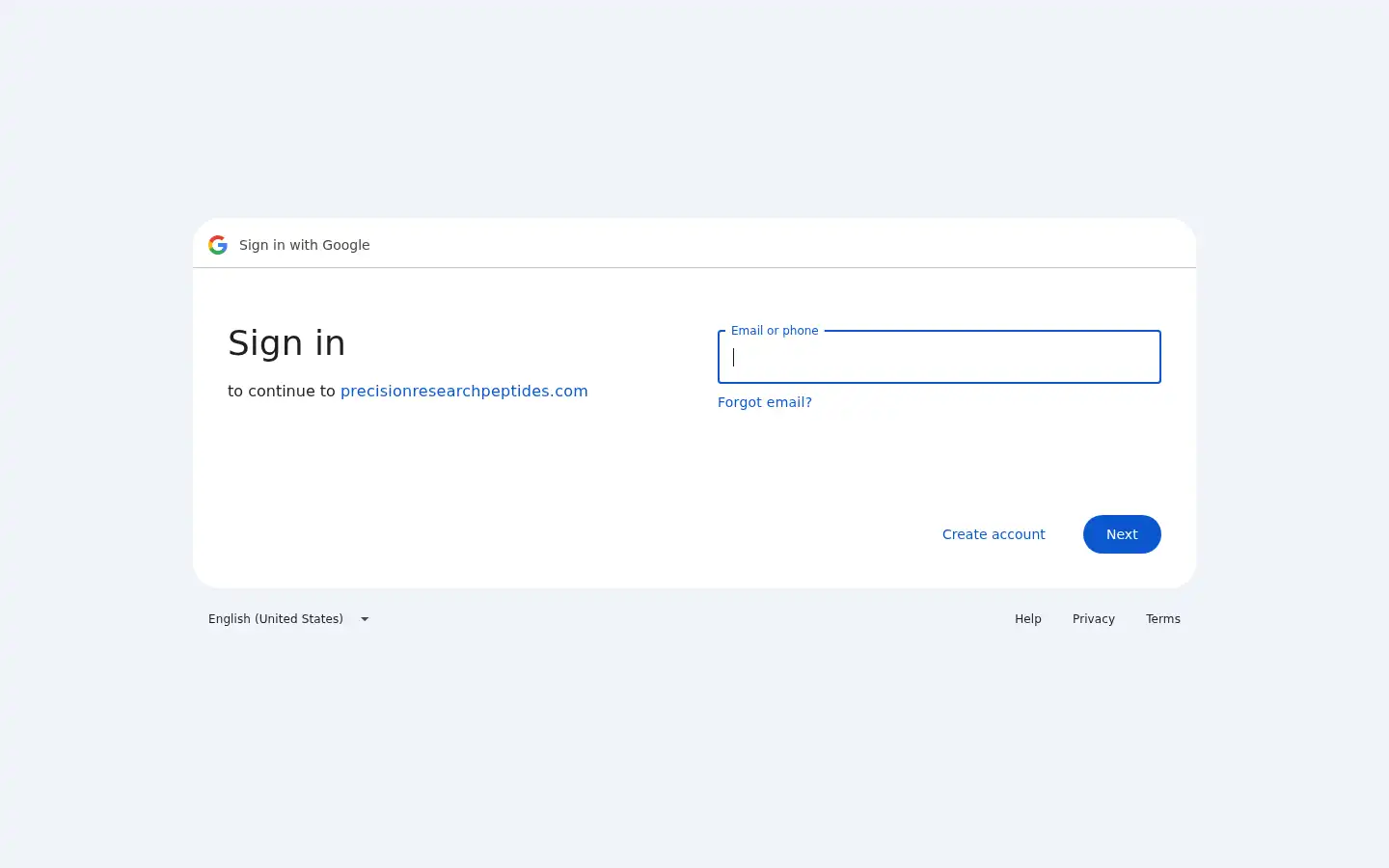Open the Forgot email? link
Viewport: 1389px width, 868px height.
tap(765, 402)
